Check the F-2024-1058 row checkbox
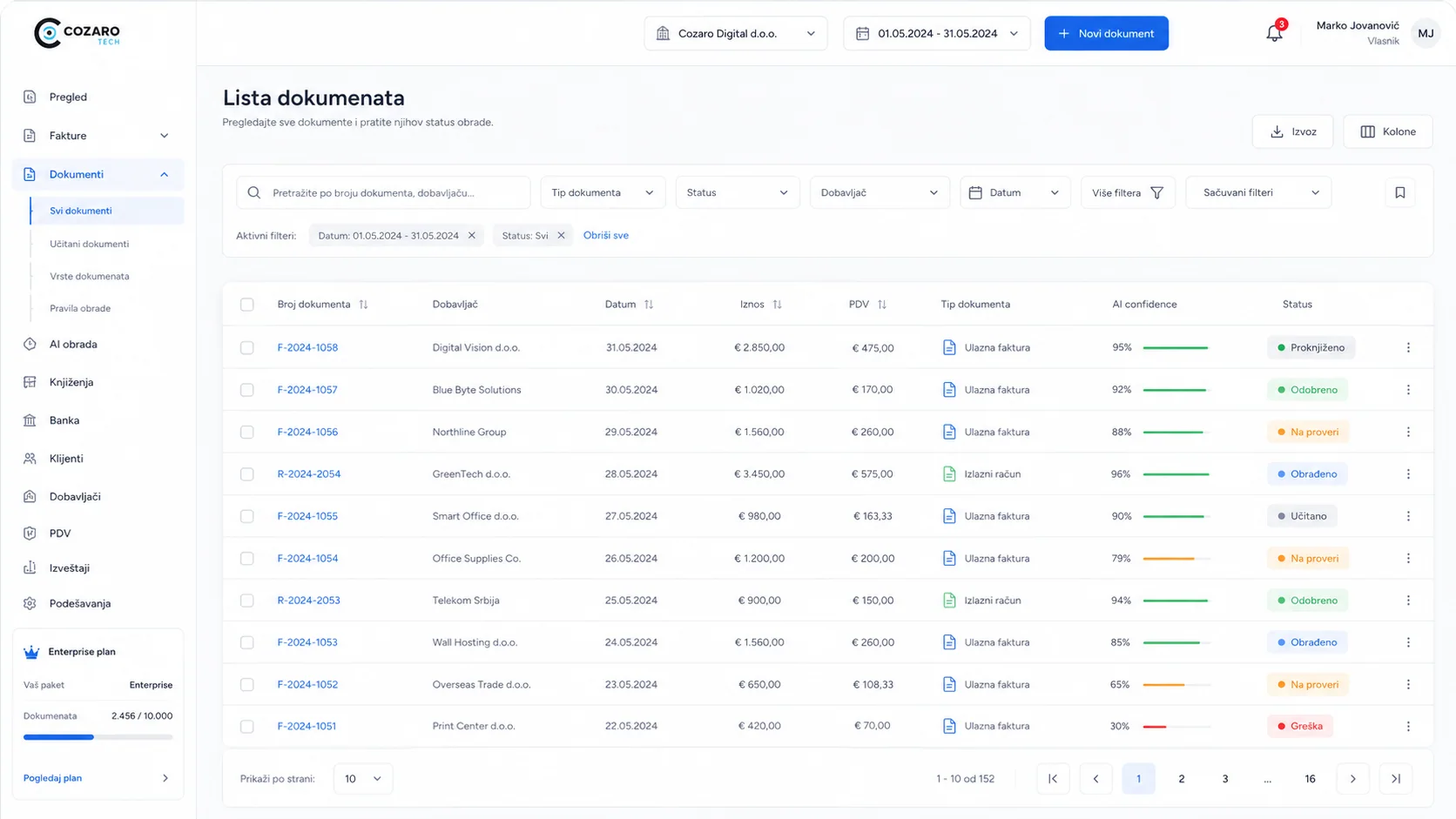 point(247,347)
